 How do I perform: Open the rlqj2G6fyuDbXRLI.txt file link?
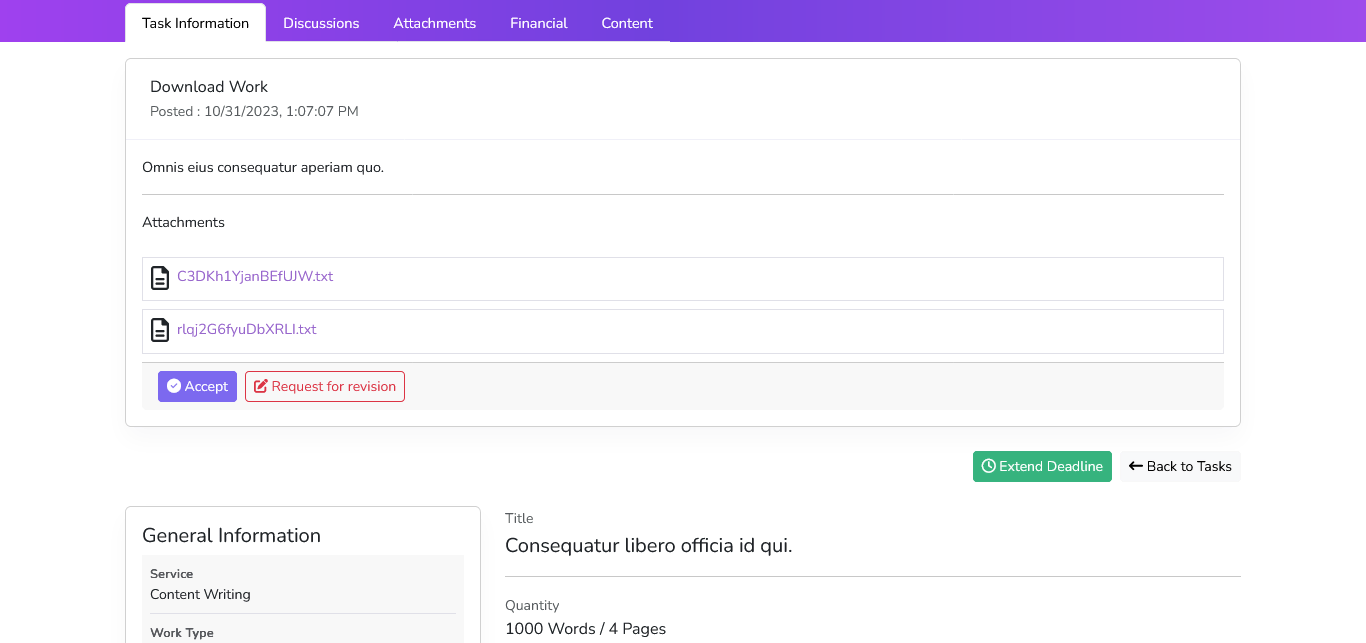point(247,330)
